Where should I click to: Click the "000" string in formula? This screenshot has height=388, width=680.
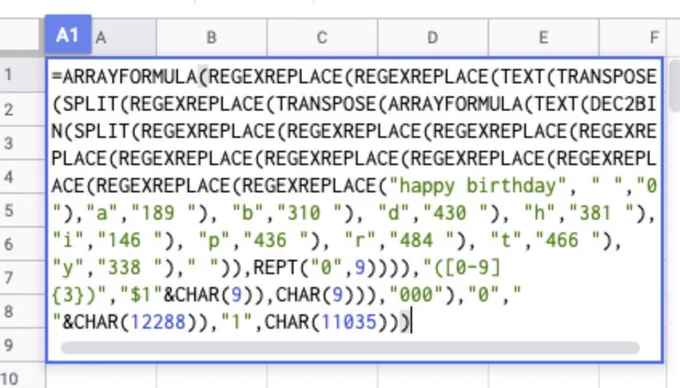click(x=416, y=295)
